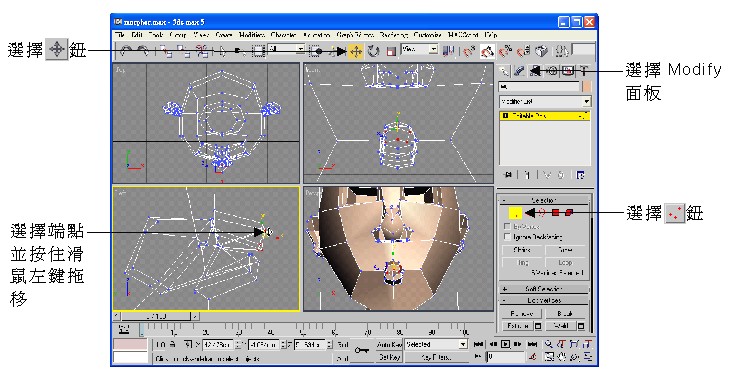Viewport: 734px width, 385px height.
Task: Click Min/Max viewport toggle icon
Action: 588,357
